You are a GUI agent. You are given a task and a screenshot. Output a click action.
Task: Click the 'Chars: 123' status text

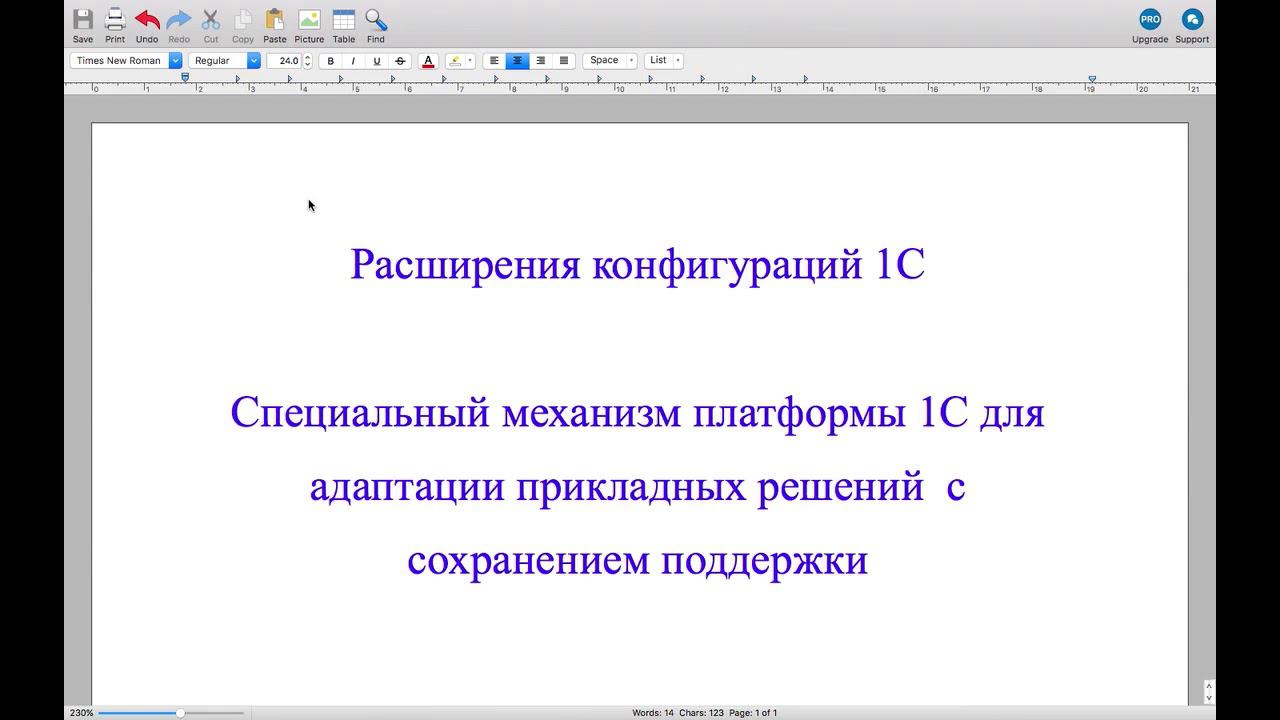click(701, 713)
